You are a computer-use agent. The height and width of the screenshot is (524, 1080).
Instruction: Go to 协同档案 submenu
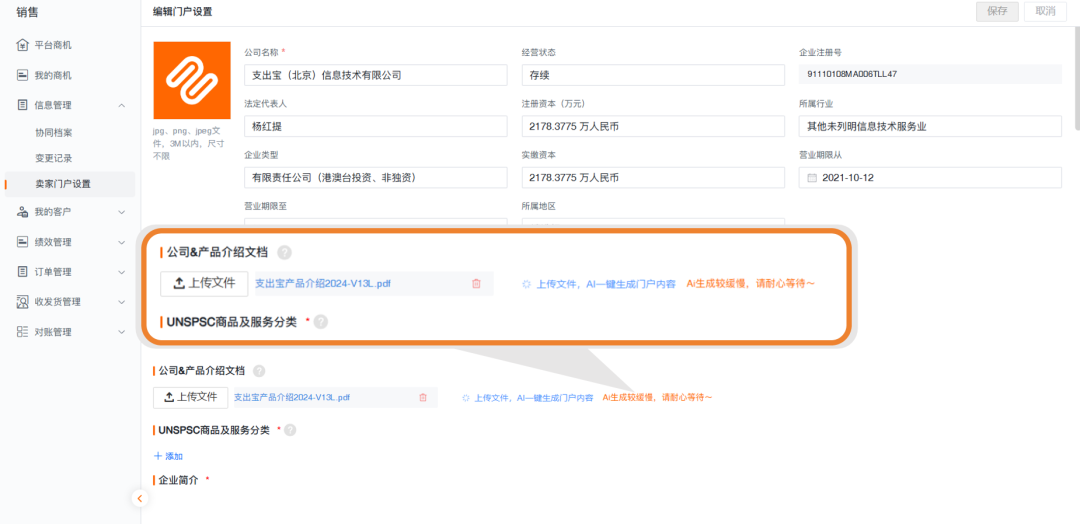pos(54,132)
